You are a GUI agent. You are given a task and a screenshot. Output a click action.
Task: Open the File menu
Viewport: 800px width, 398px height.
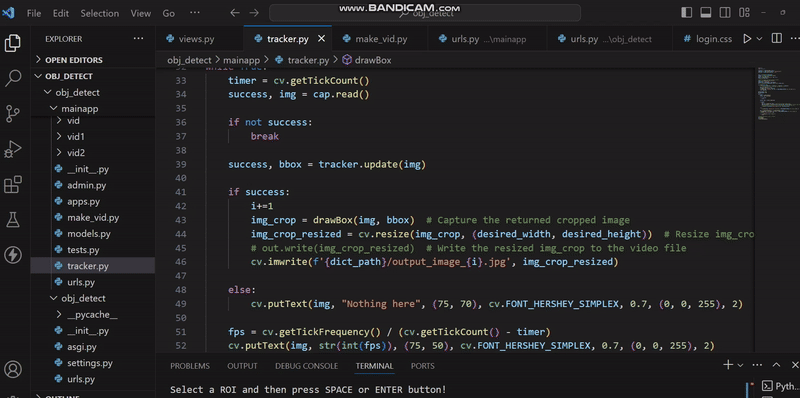pyautogui.click(x=34, y=13)
